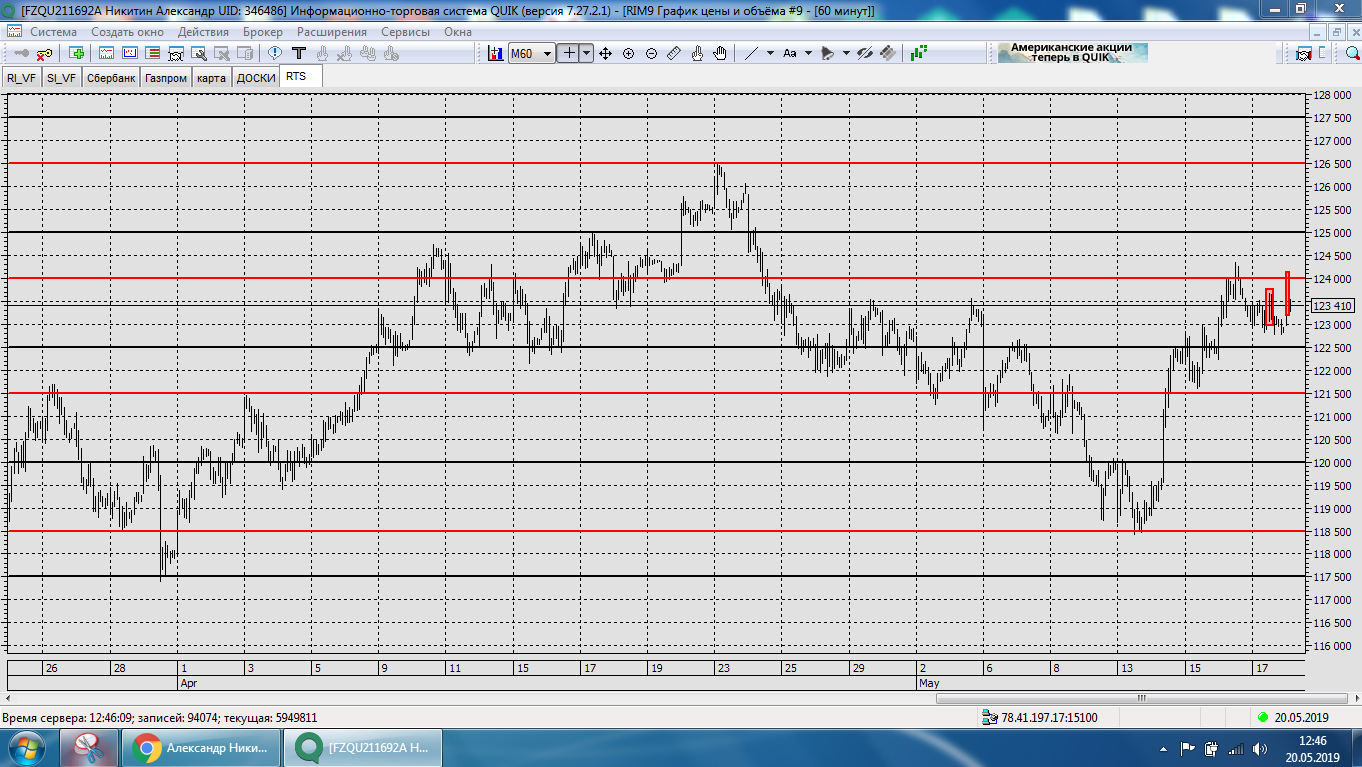The image size is (1362, 767).
Task: Select the flag marker drawing tool
Action: tap(828, 53)
